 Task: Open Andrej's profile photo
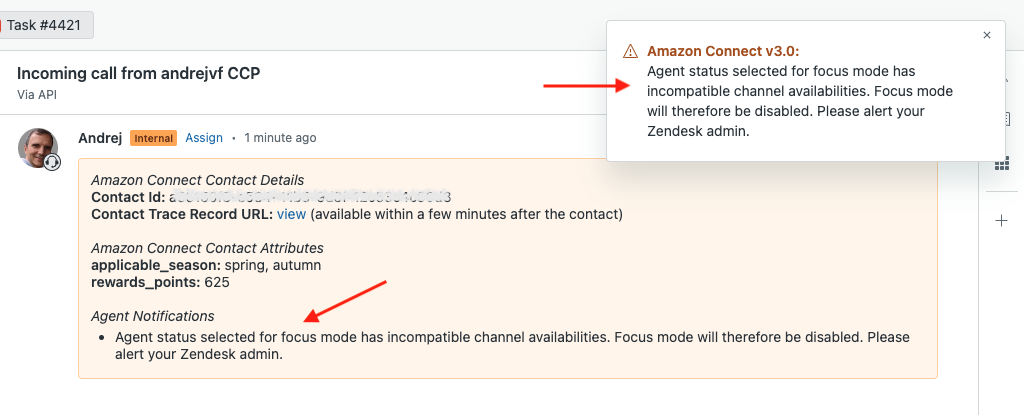[37, 147]
